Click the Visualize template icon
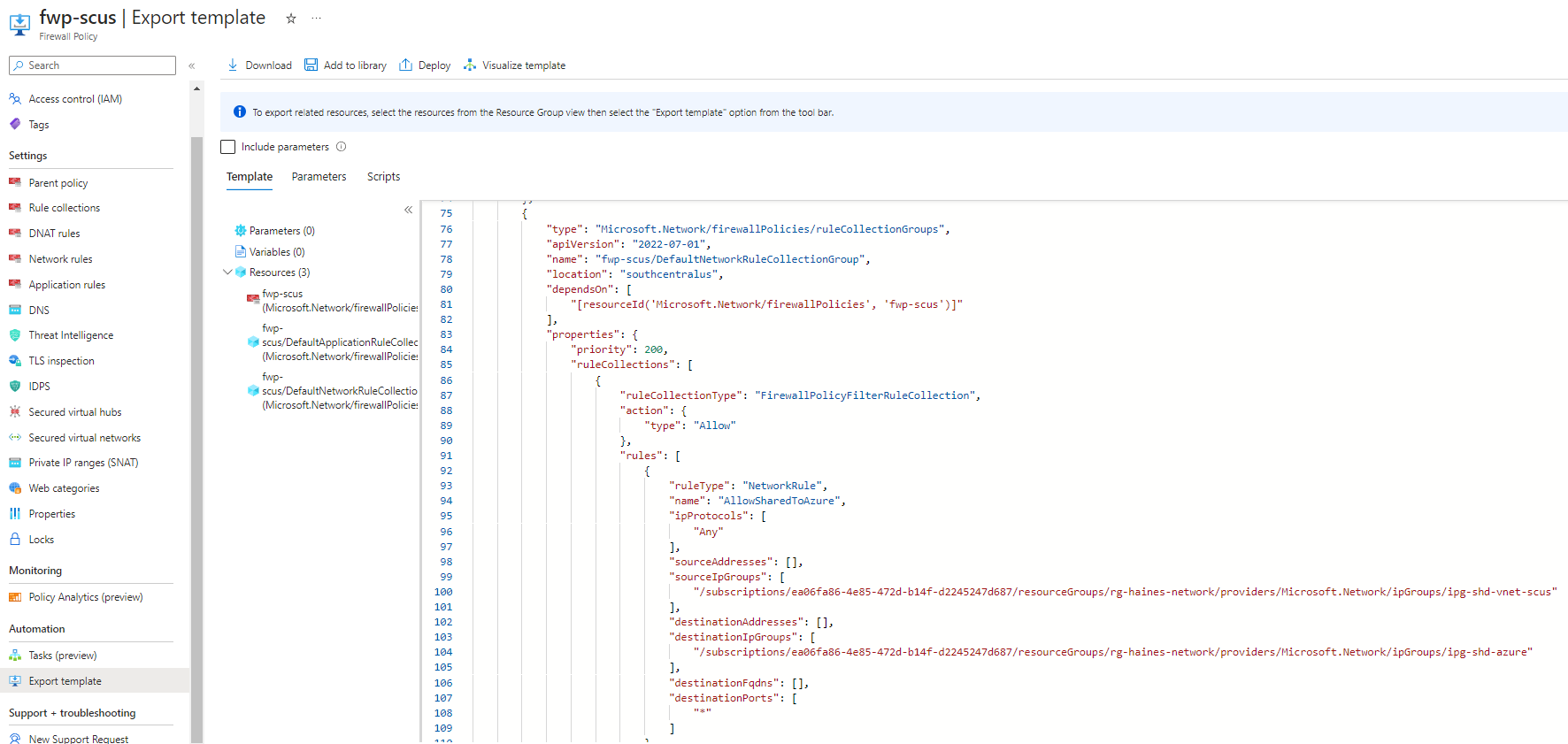The width and height of the screenshot is (1568, 744). pos(470,65)
